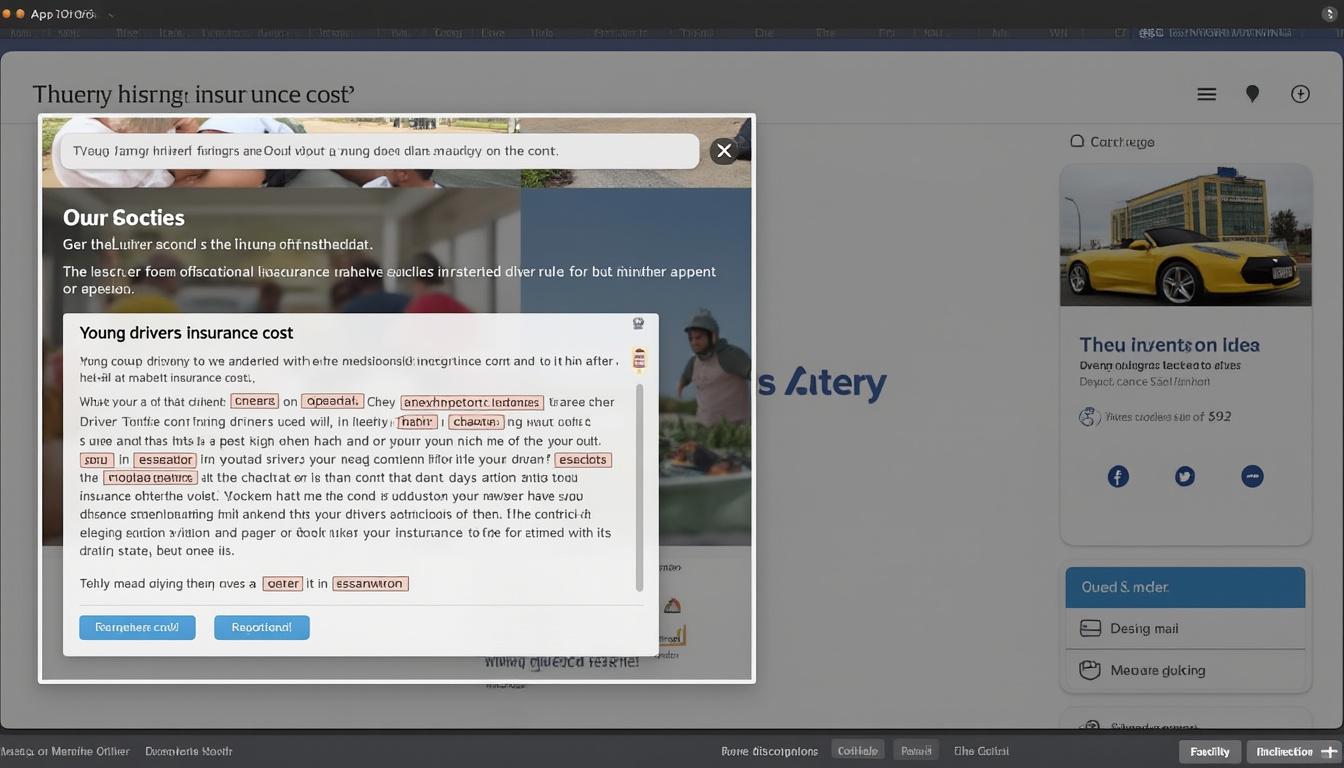The height and width of the screenshot is (768, 1344).
Task: Open the hamburger menu in the page header
Action: click(1207, 94)
